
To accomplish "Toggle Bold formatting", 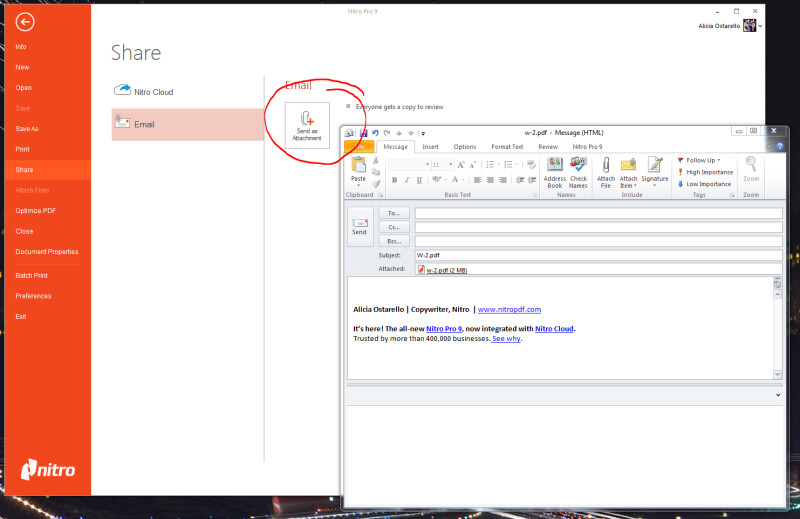I will [394, 180].
